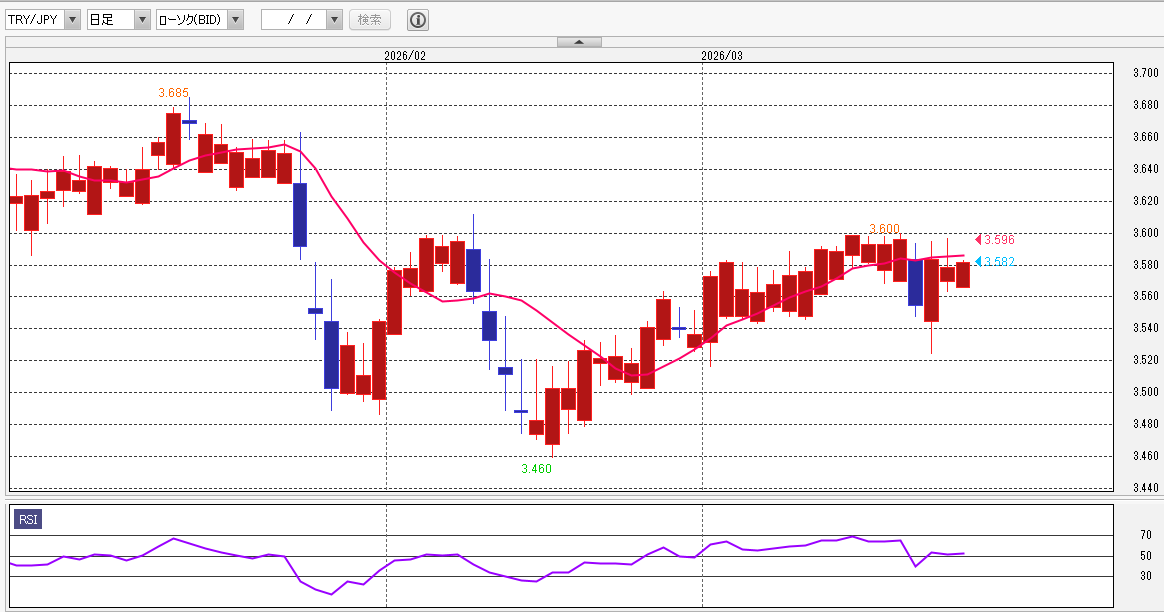Click the 3.500 price axis label

(1145, 392)
